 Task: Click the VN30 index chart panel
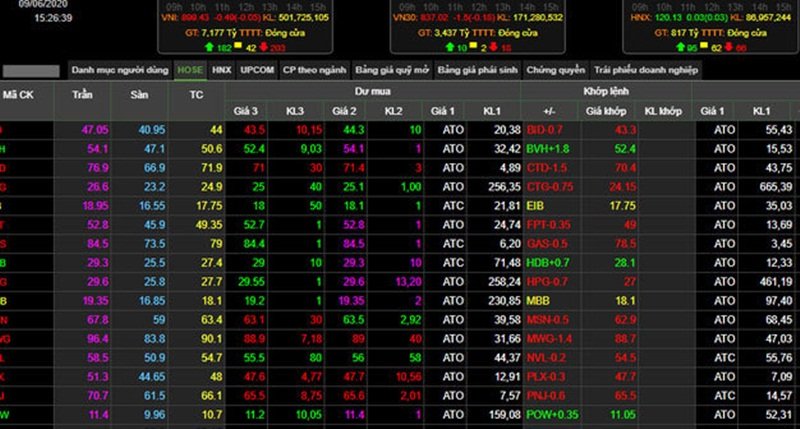(x=478, y=27)
